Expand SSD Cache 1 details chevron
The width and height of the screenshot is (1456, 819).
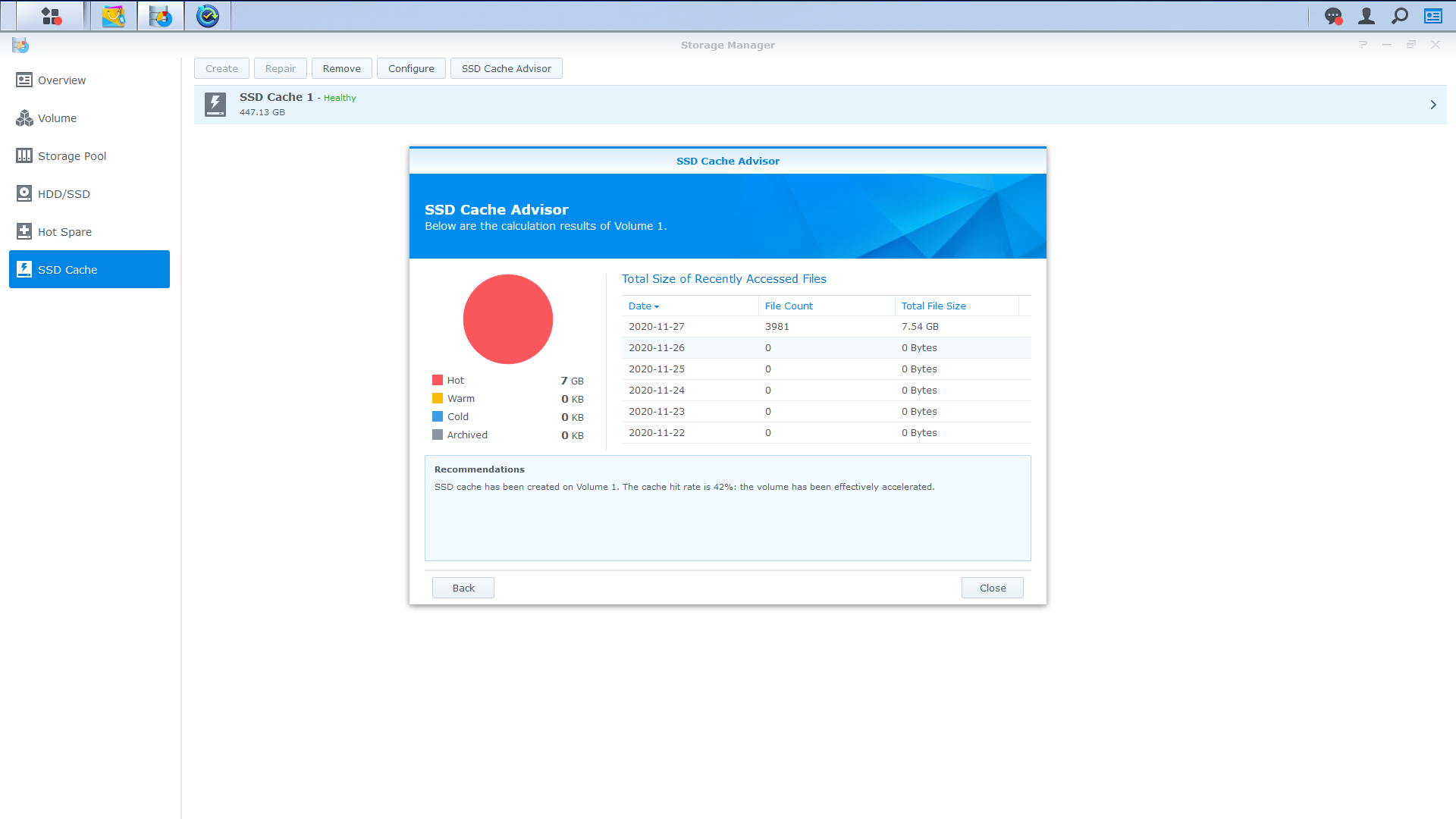coord(1433,105)
